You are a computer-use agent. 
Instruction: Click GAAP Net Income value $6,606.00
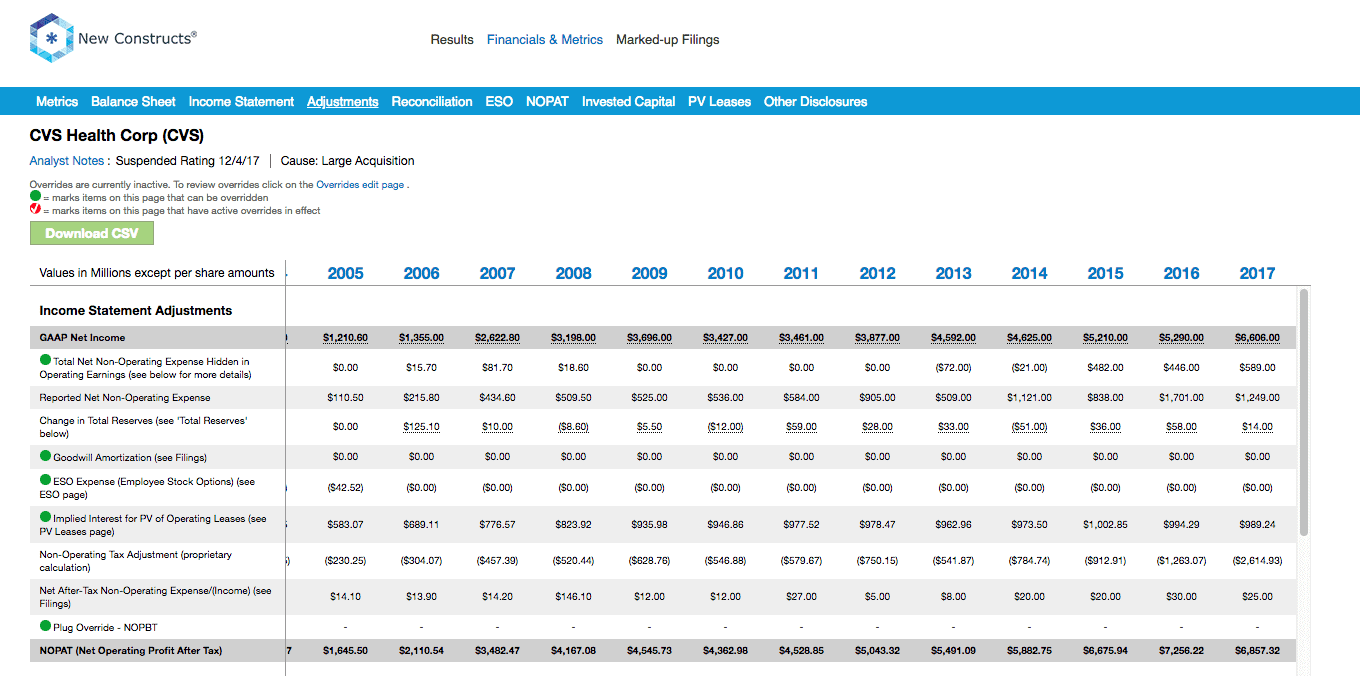[1258, 338]
